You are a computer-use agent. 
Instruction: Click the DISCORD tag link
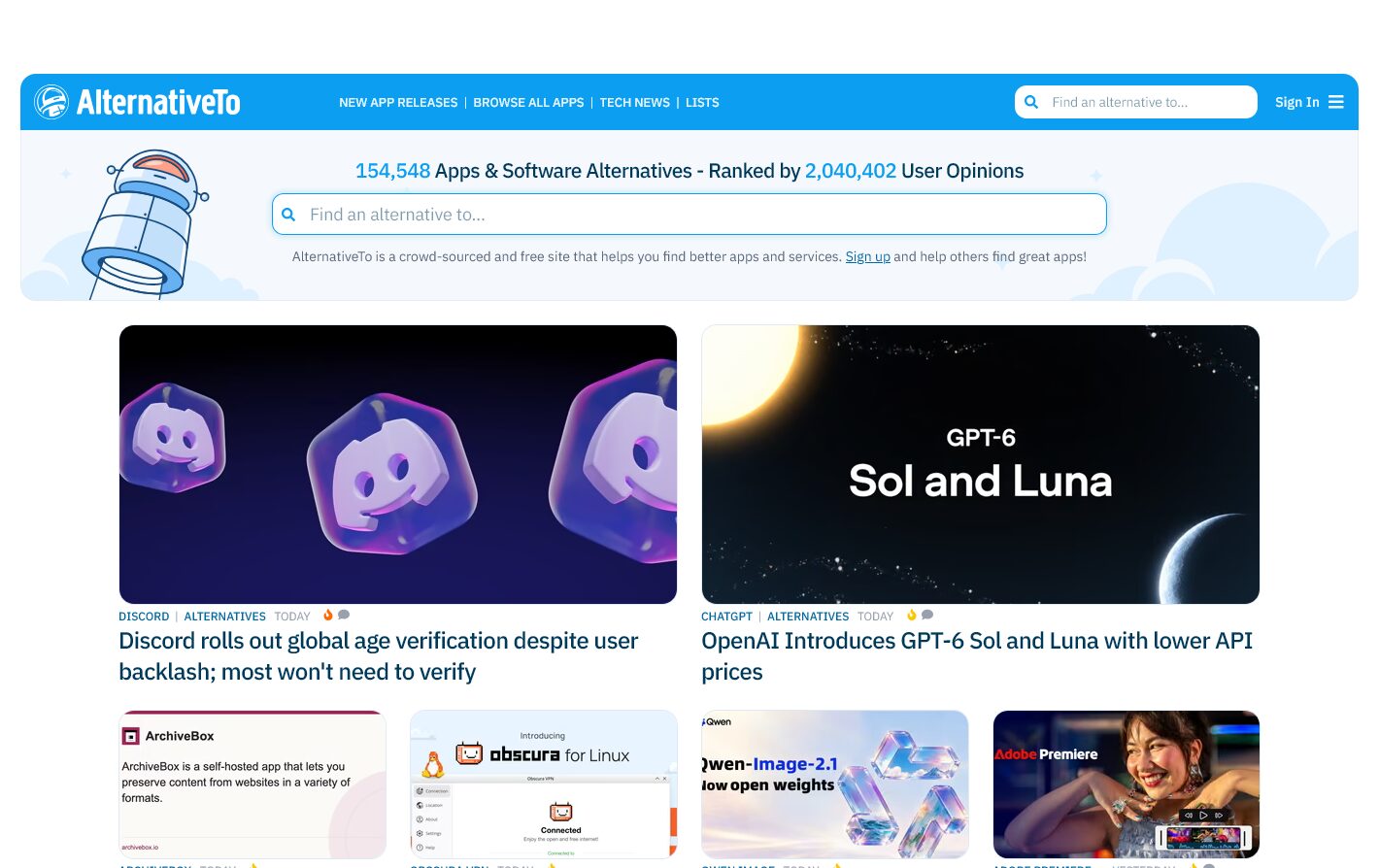(144, 617)
